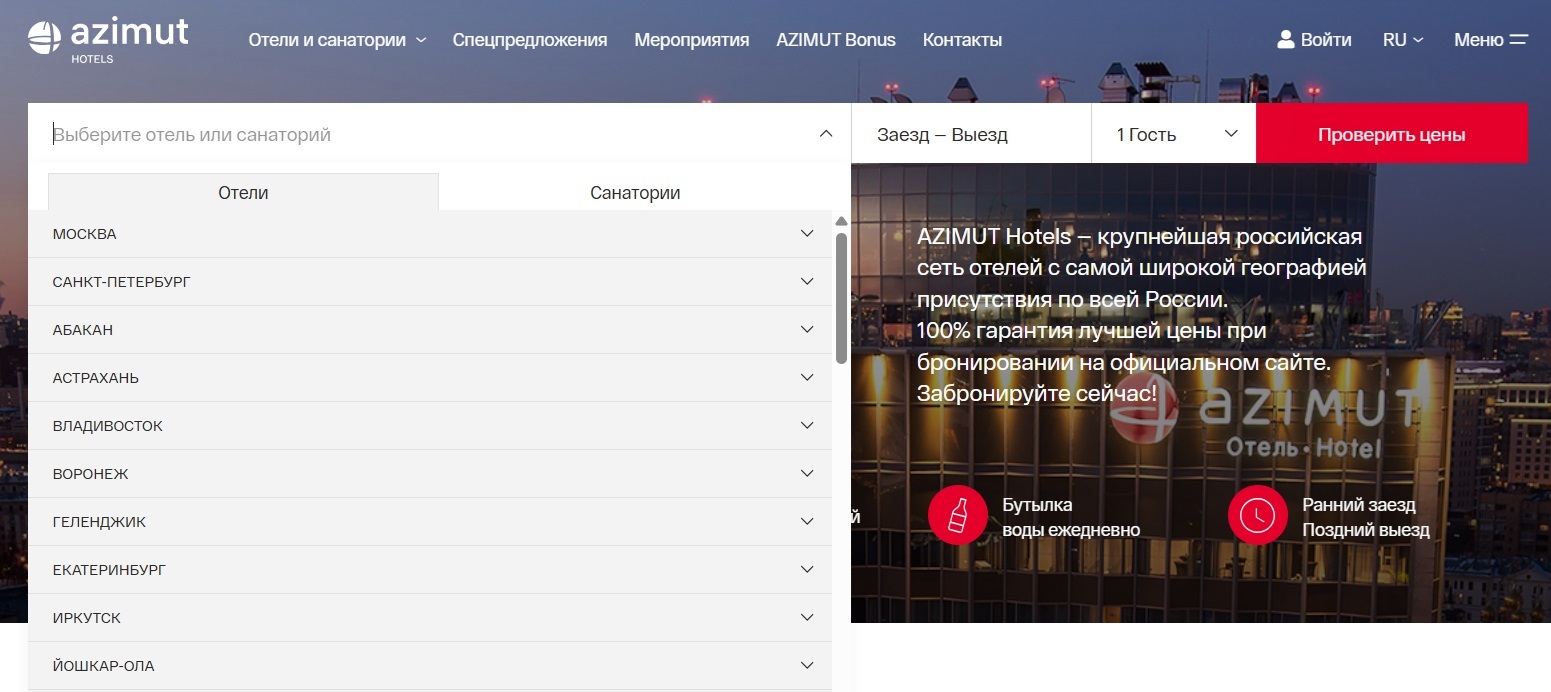
Task: Open the Отели и санатории dropdown menu
Action: point(338,40)
